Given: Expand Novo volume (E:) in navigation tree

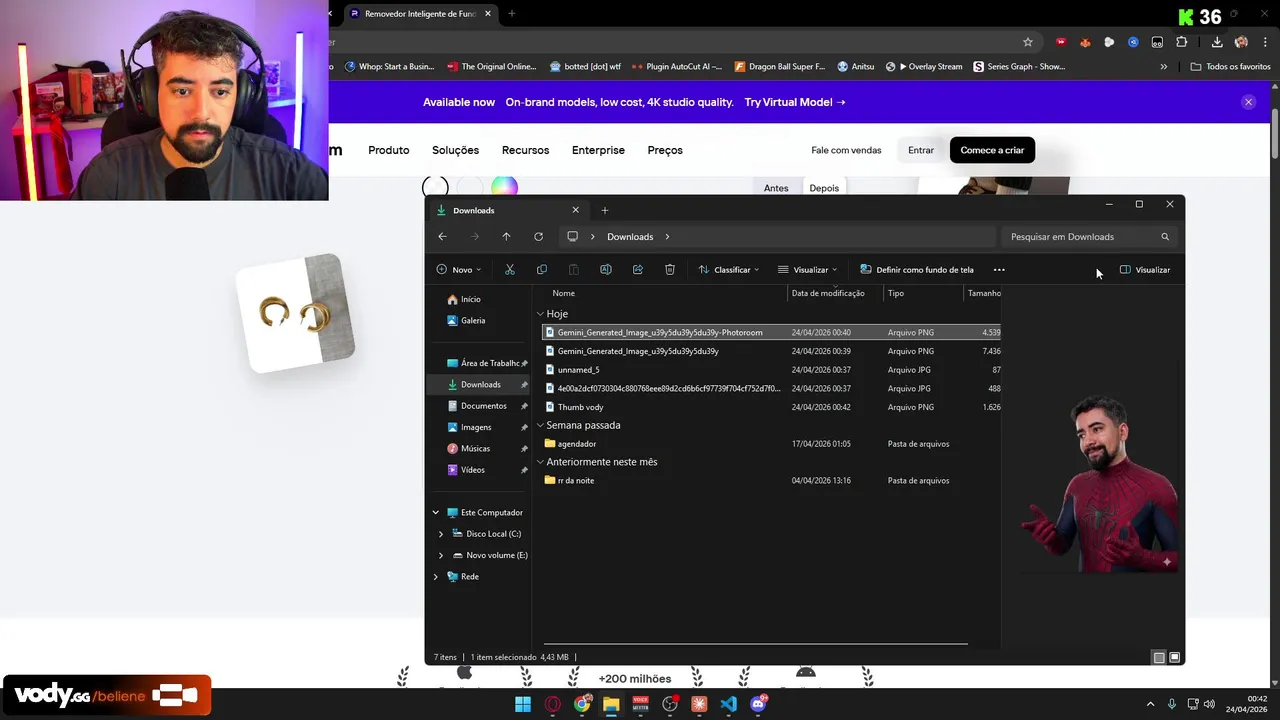Looking at the screenshot, I should [441, 555].
